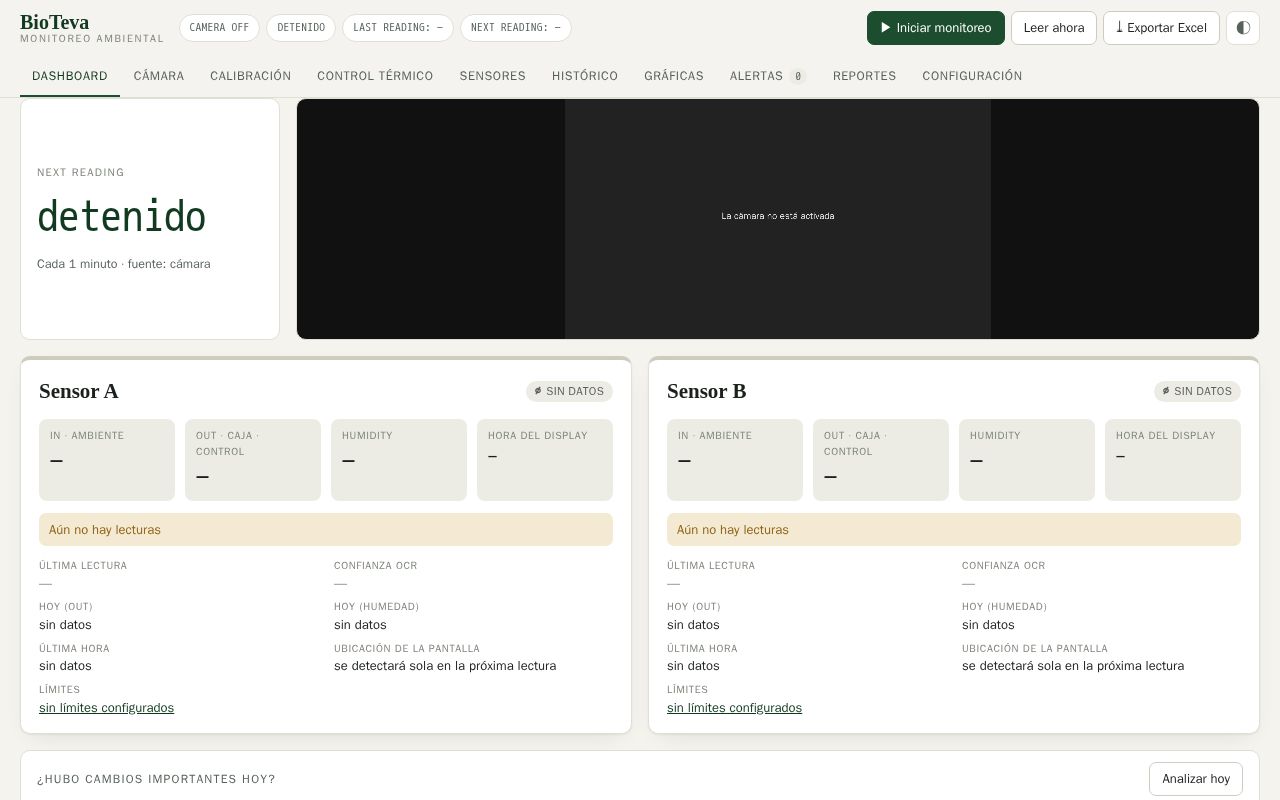Screen dimensions: 1280x800
Task: Export data with Exportar Excel
Action: tap(1161, 28)
